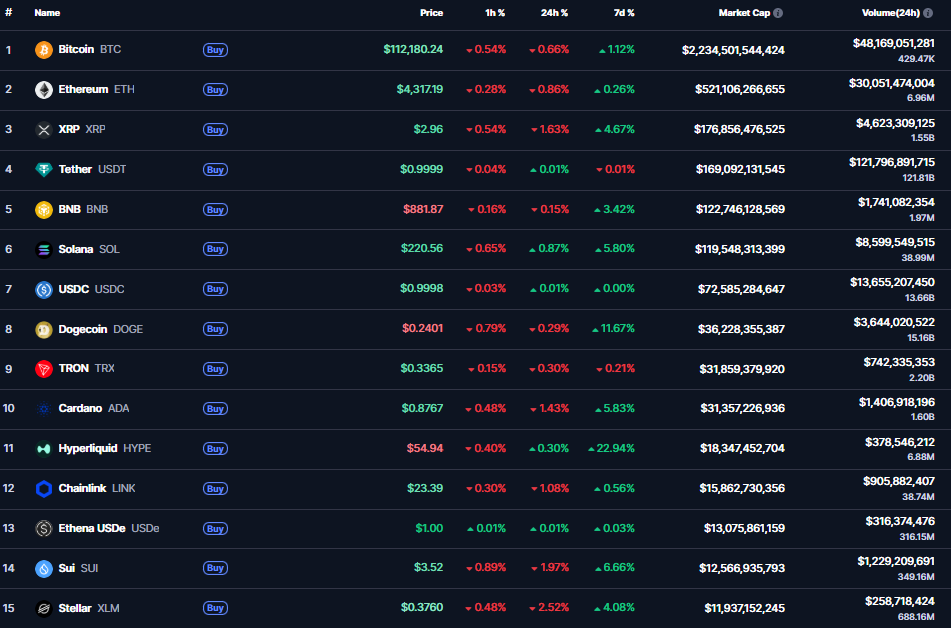Click the TRON logo icon
This screenshot has height=628, width=951.
coord(44,369)
